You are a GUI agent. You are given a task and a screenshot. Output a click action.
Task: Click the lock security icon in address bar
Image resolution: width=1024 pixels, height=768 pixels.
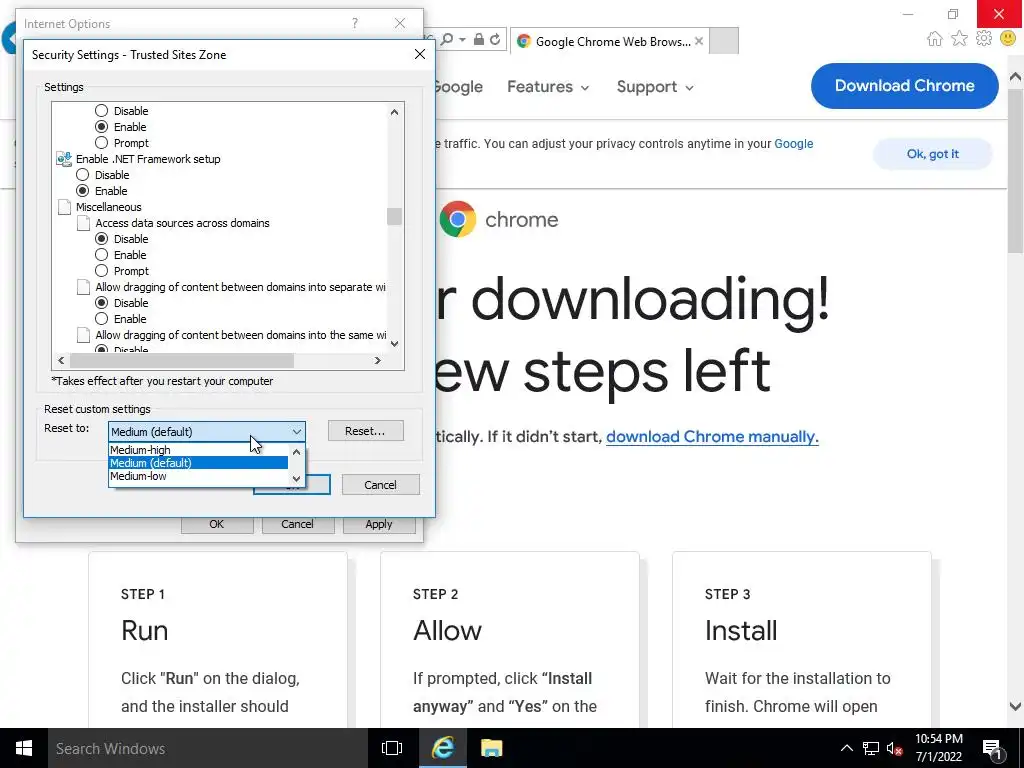point(479,40)
